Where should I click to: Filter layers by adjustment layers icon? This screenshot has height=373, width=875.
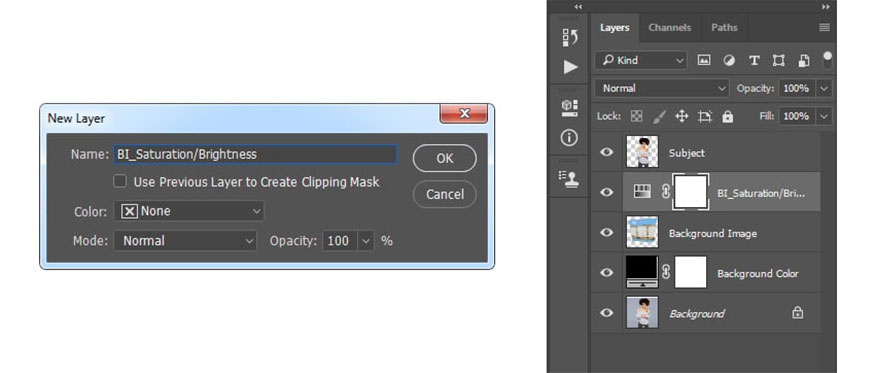(x=729, y=60)
